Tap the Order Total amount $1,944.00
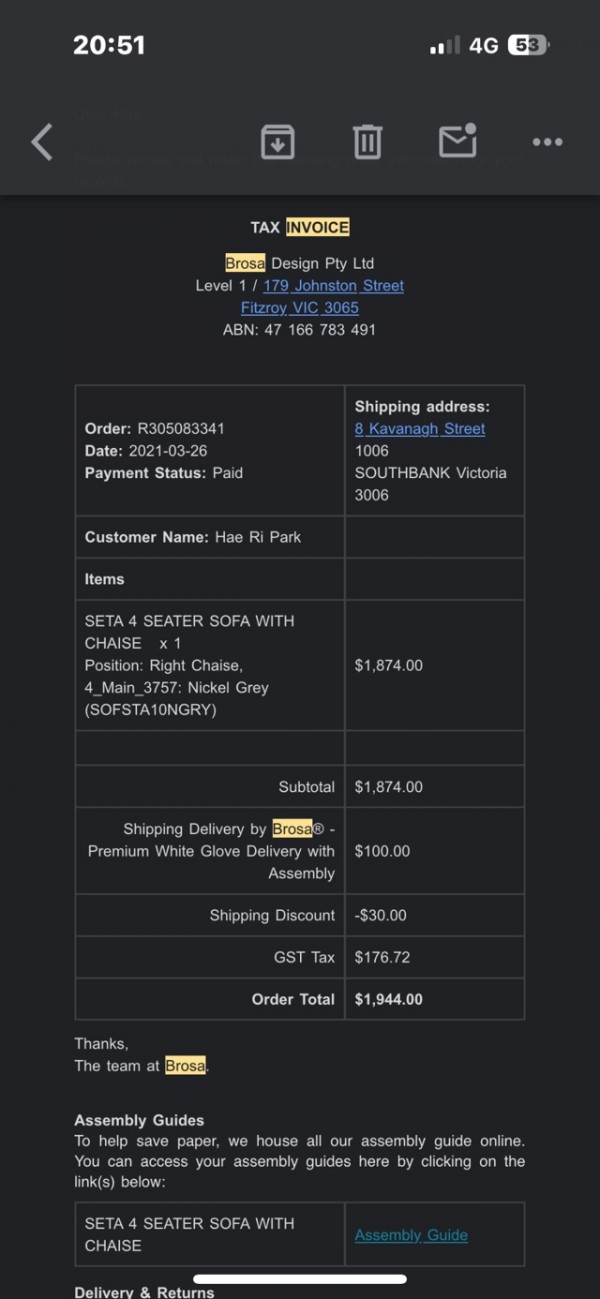Screen dimensions: 600x1299 (389, 999)
